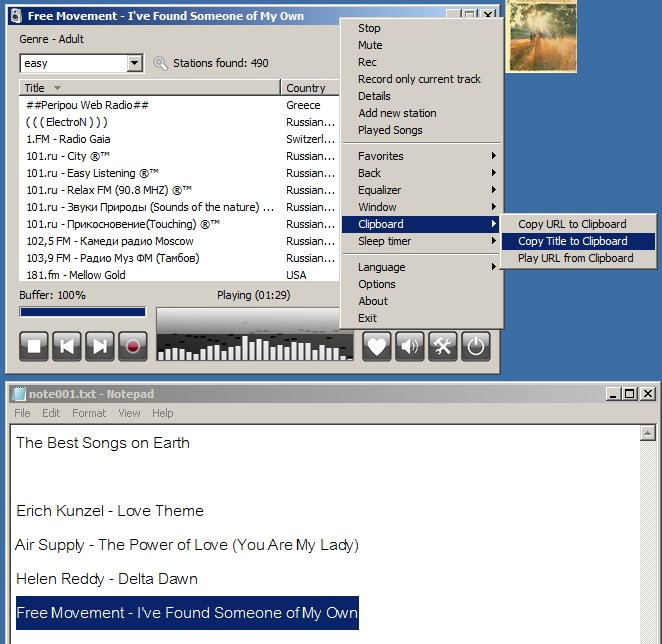The image size is (662, 644).
Task: Open Notepad Help menu
Action: [x=163, y=413]
